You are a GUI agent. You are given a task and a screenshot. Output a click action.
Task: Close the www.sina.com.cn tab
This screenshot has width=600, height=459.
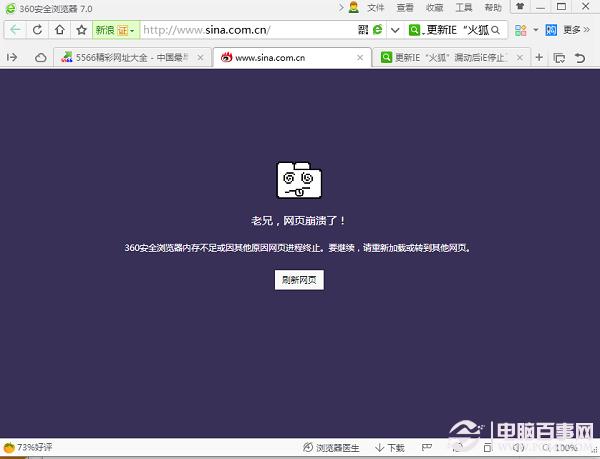360,58
